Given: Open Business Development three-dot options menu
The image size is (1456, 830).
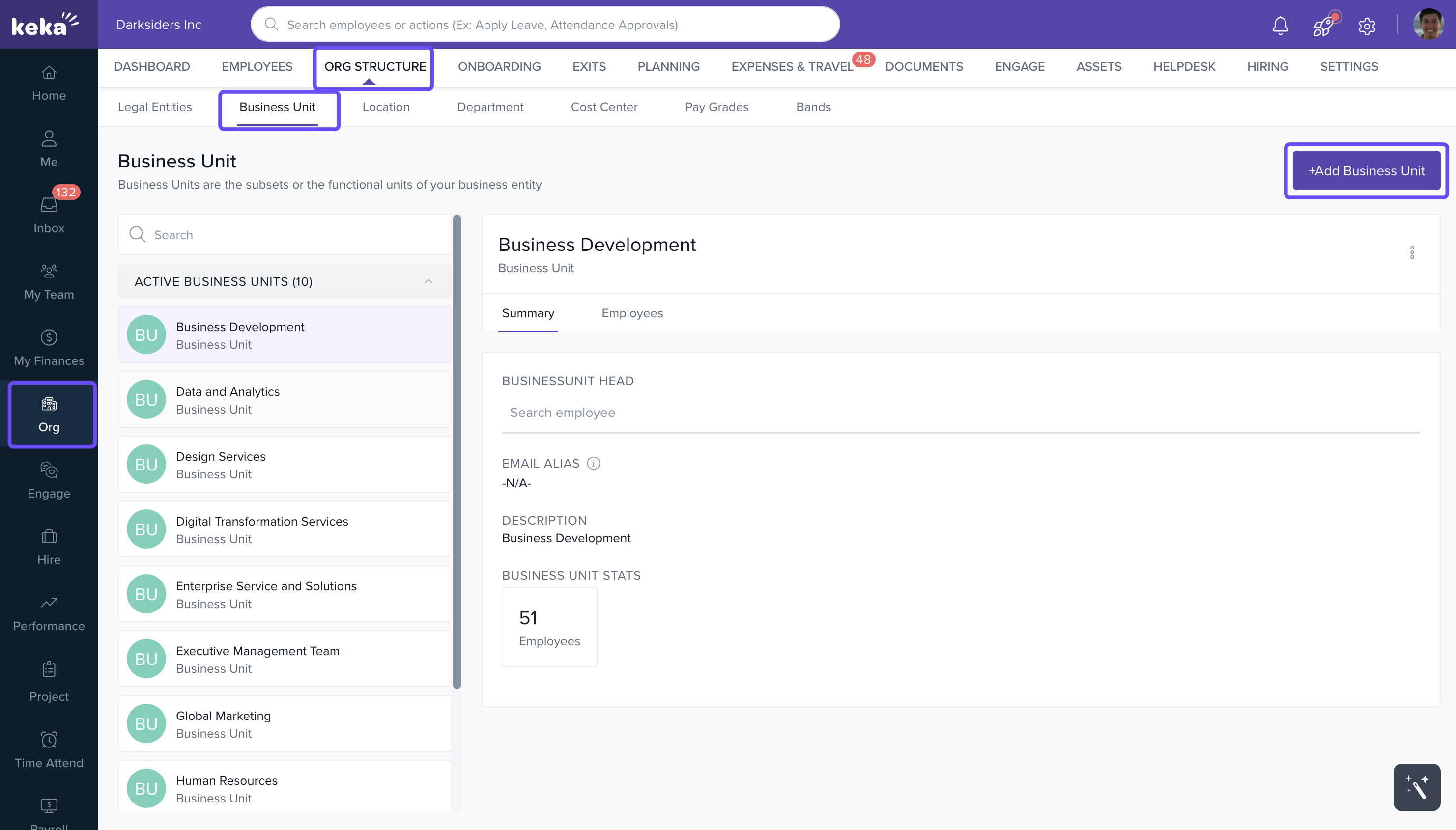Looking at the screenshot, I should pos(1411,252).
